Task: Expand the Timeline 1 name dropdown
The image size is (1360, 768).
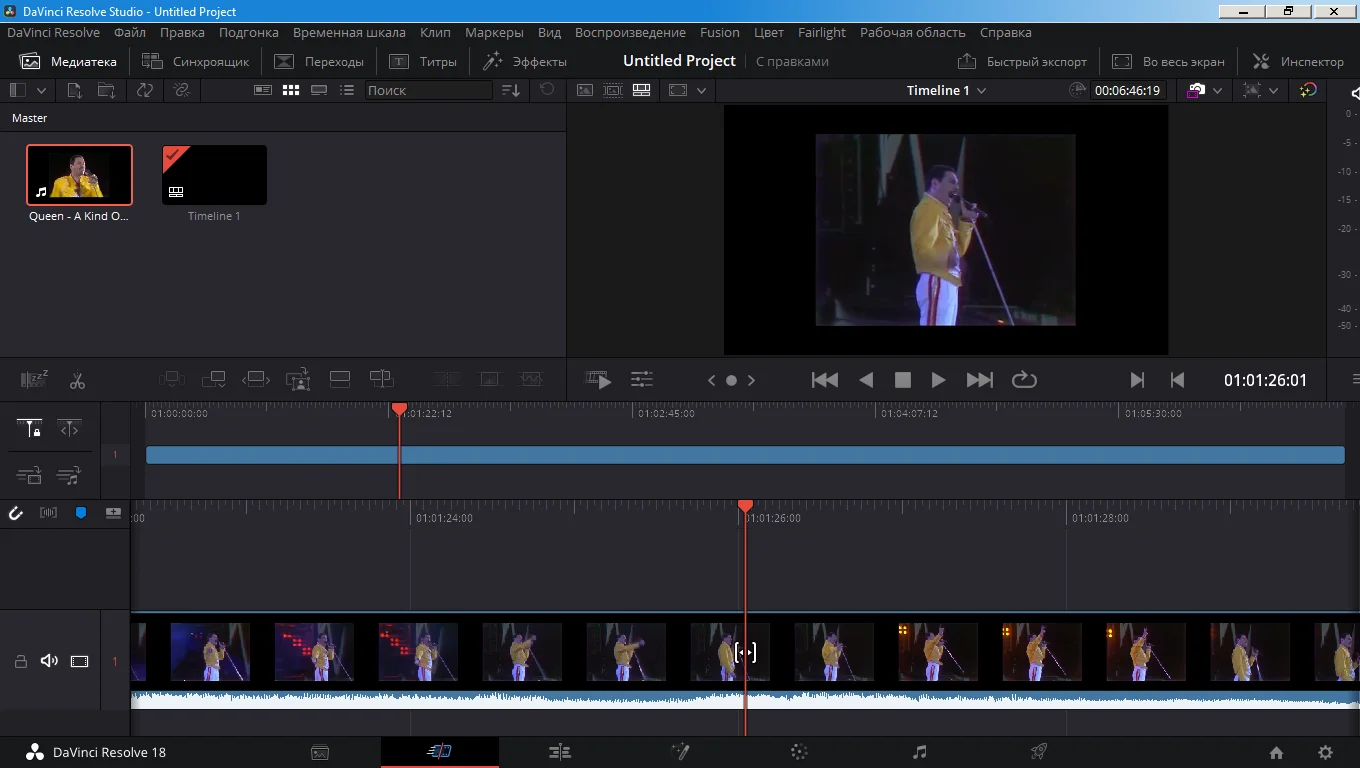Action: coord(981,91)
